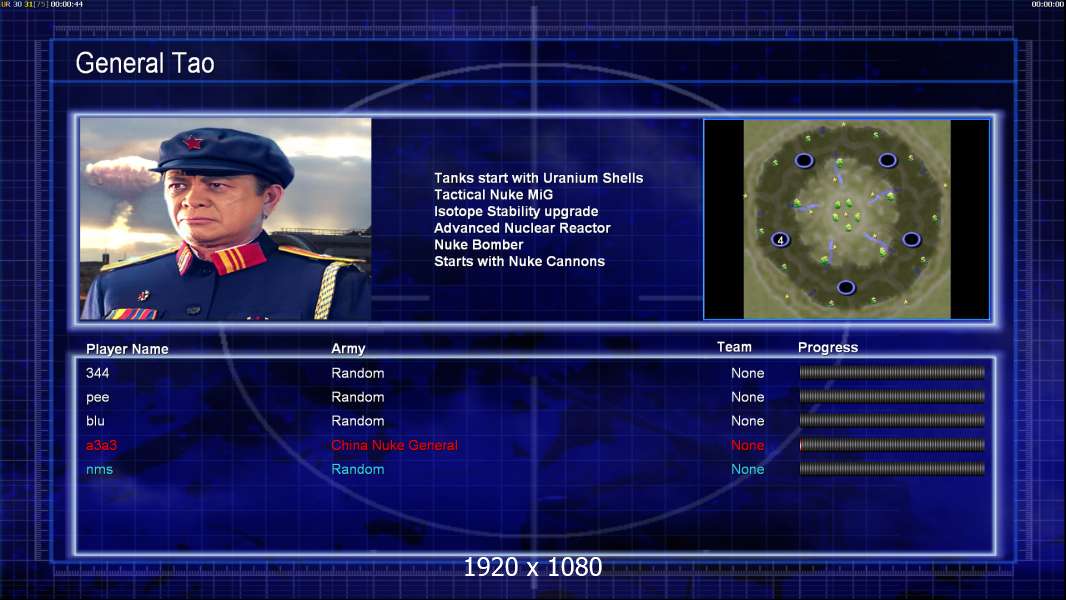The width and height of the screenshot is (1066, 600).
Task: Click the progress bar for player nms
Action: click(892, 469)
